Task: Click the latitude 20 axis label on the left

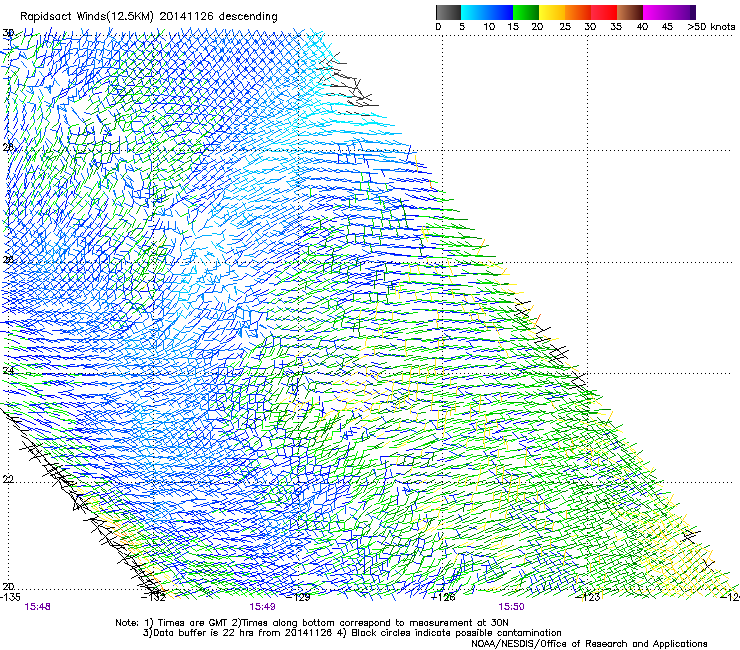Action: [x=8, y=587]
